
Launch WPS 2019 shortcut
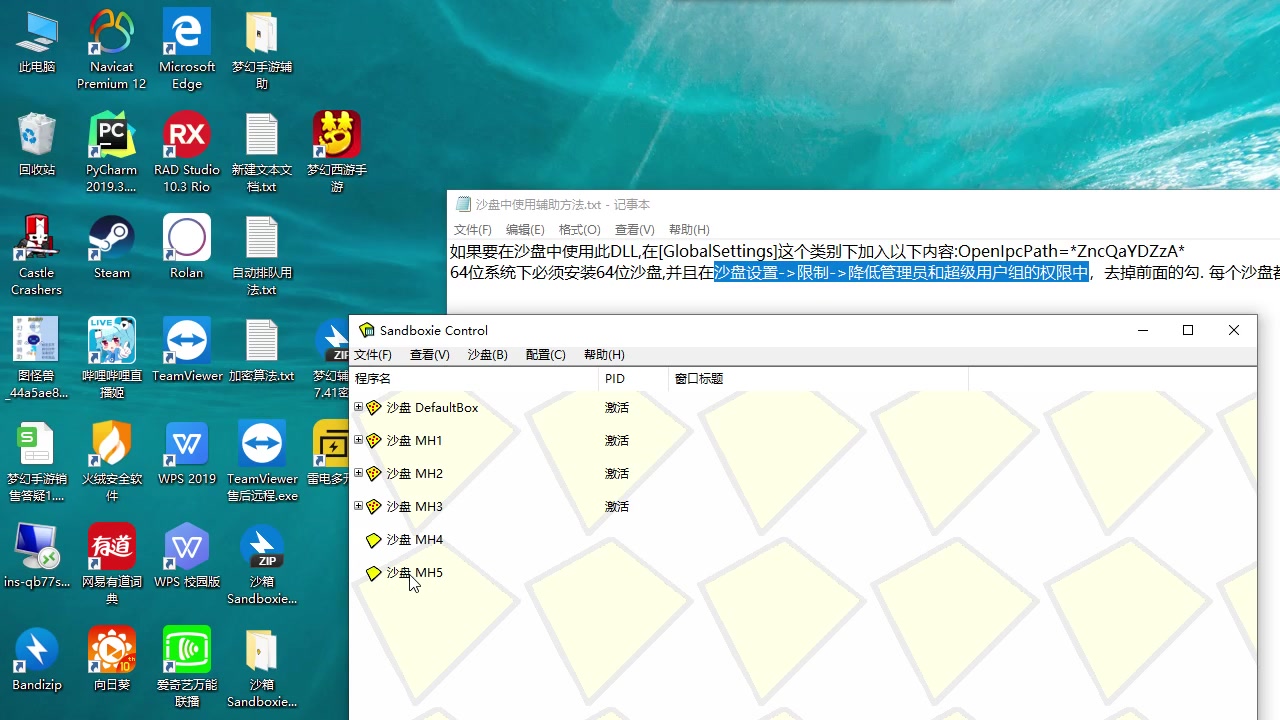187,454
